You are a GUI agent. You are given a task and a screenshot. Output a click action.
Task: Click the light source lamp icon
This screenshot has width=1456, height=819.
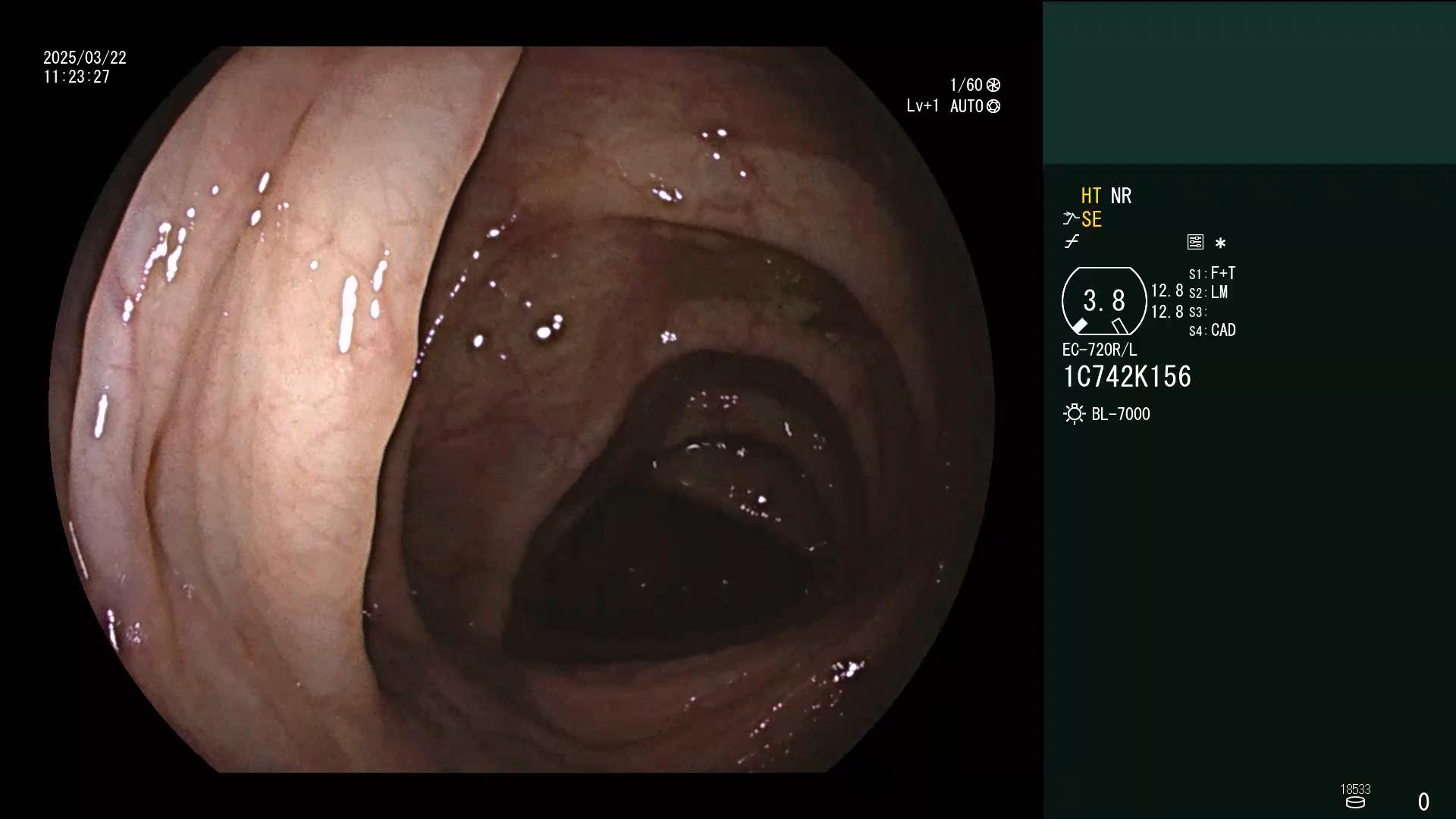1074,414
